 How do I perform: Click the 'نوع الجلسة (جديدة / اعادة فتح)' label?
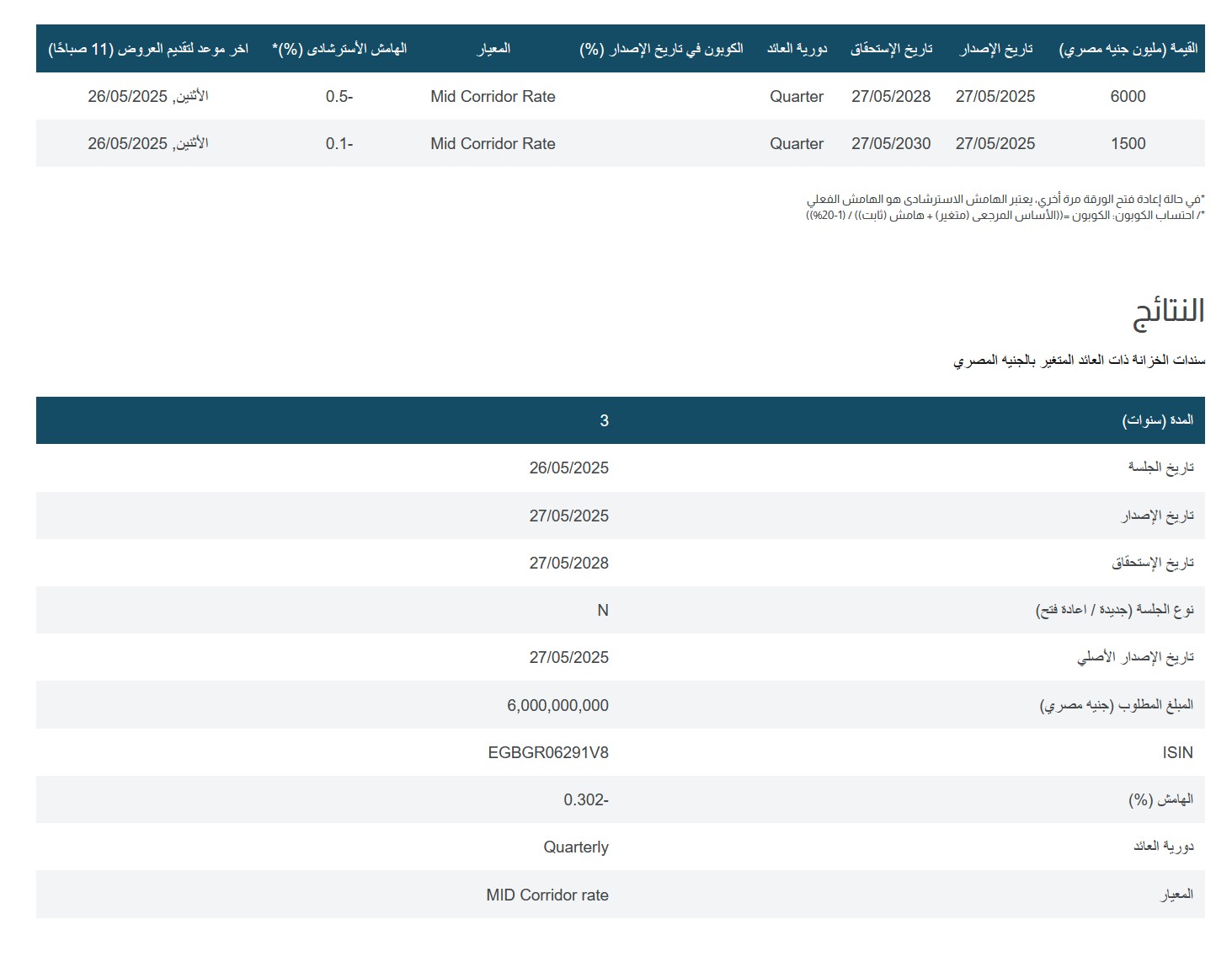1114,610
